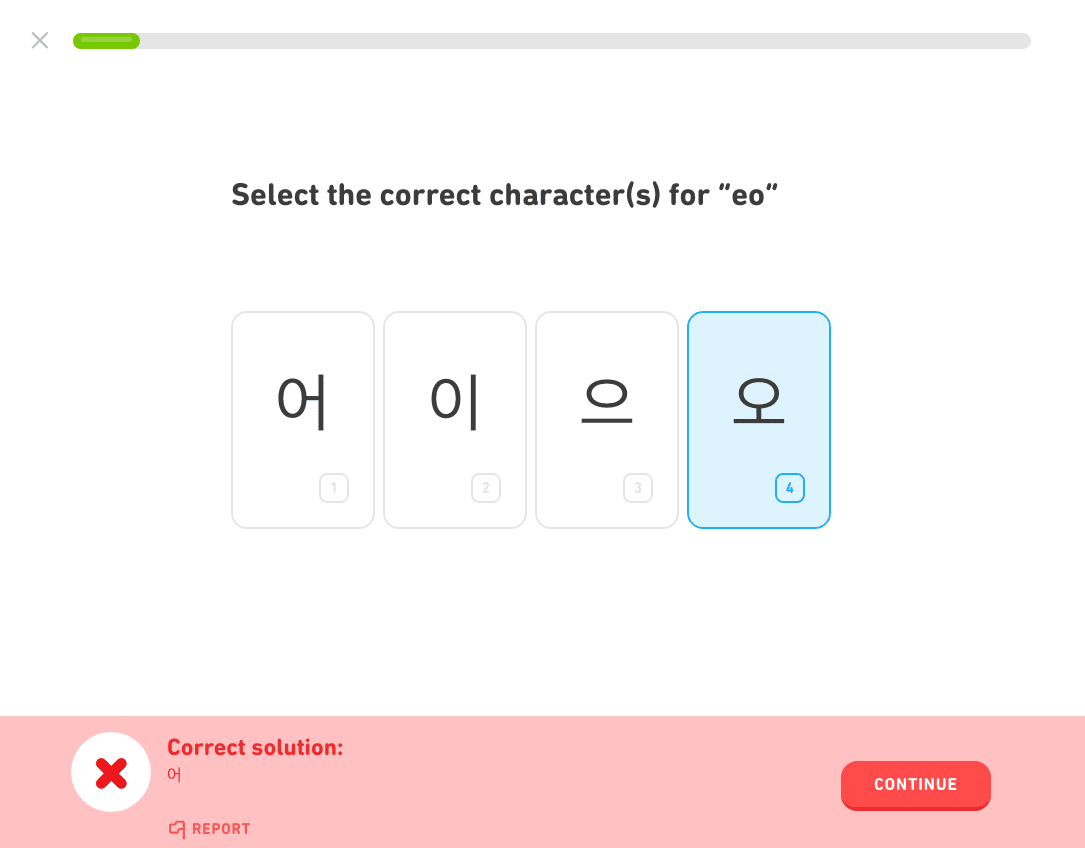1085x848 pixels.
Task: Click the gray unfilled progress track
Action: pos(600,40)
